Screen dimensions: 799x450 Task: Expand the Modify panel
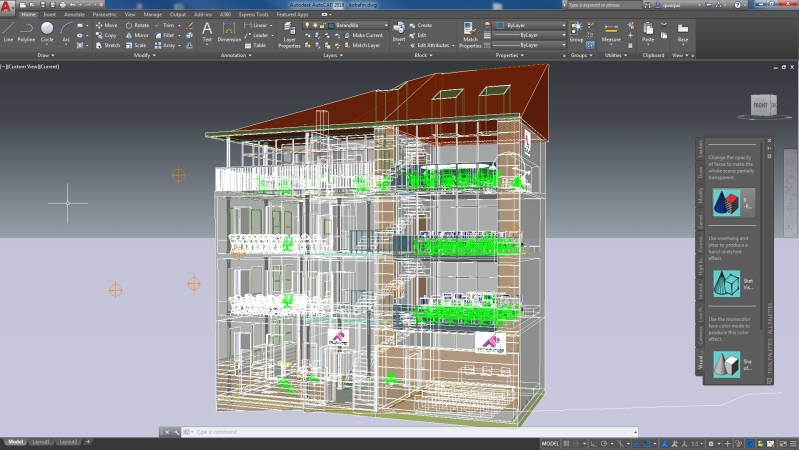(x=146, y=55)
